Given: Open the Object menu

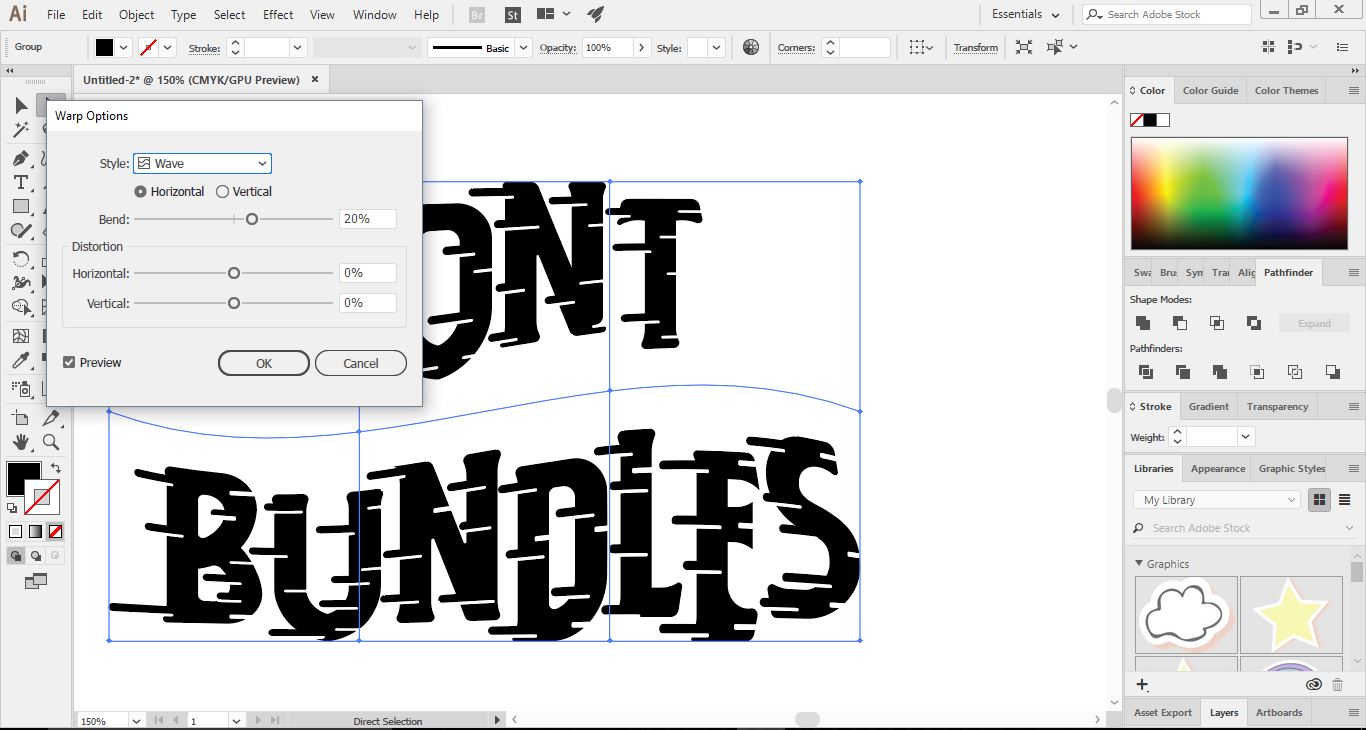Looking at the screenshot, I should 136,15.
